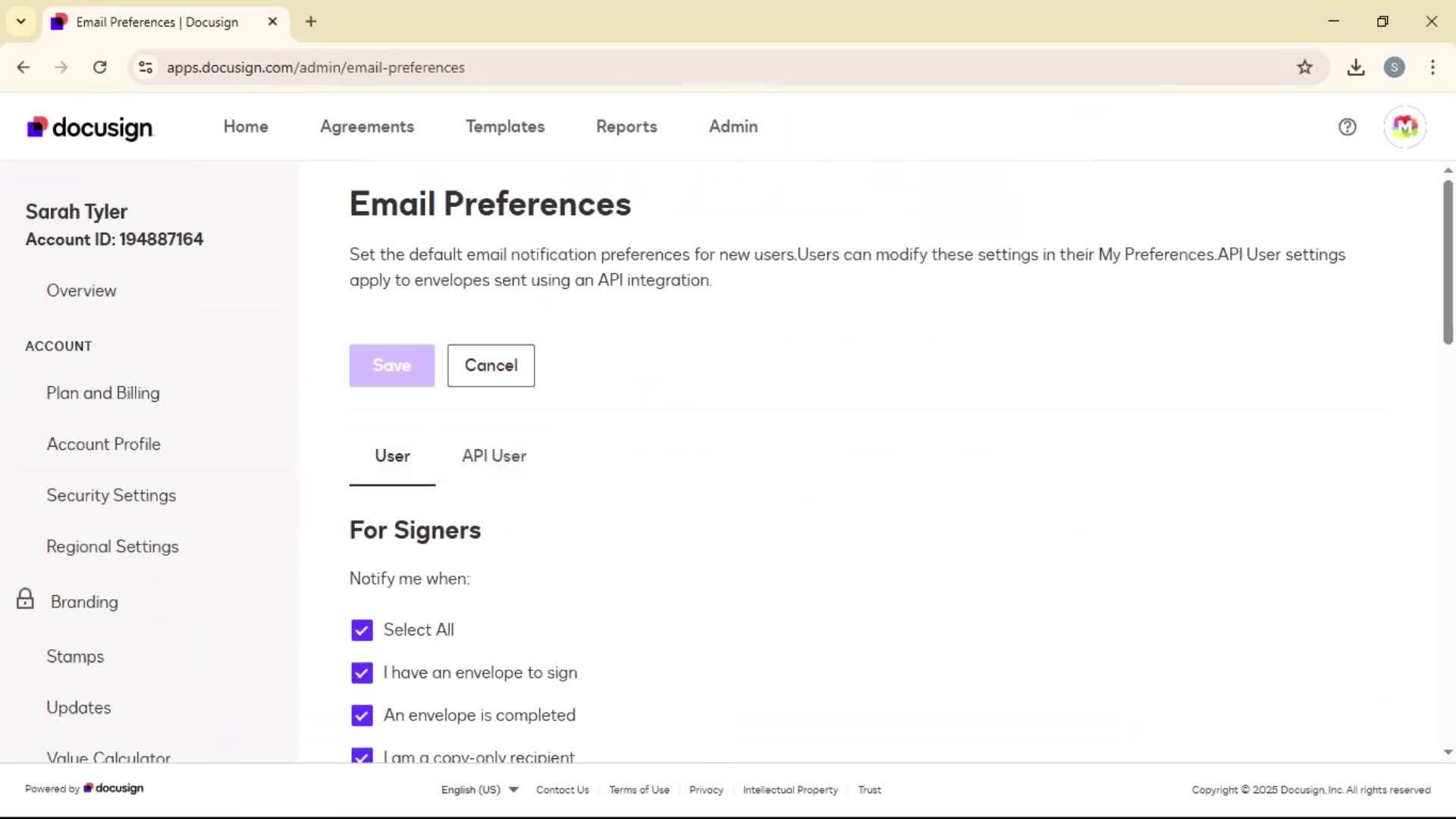Toggle I am a copy-only recipient checkbox
The height and width of the screenshot is (819, 1456).
362,755
